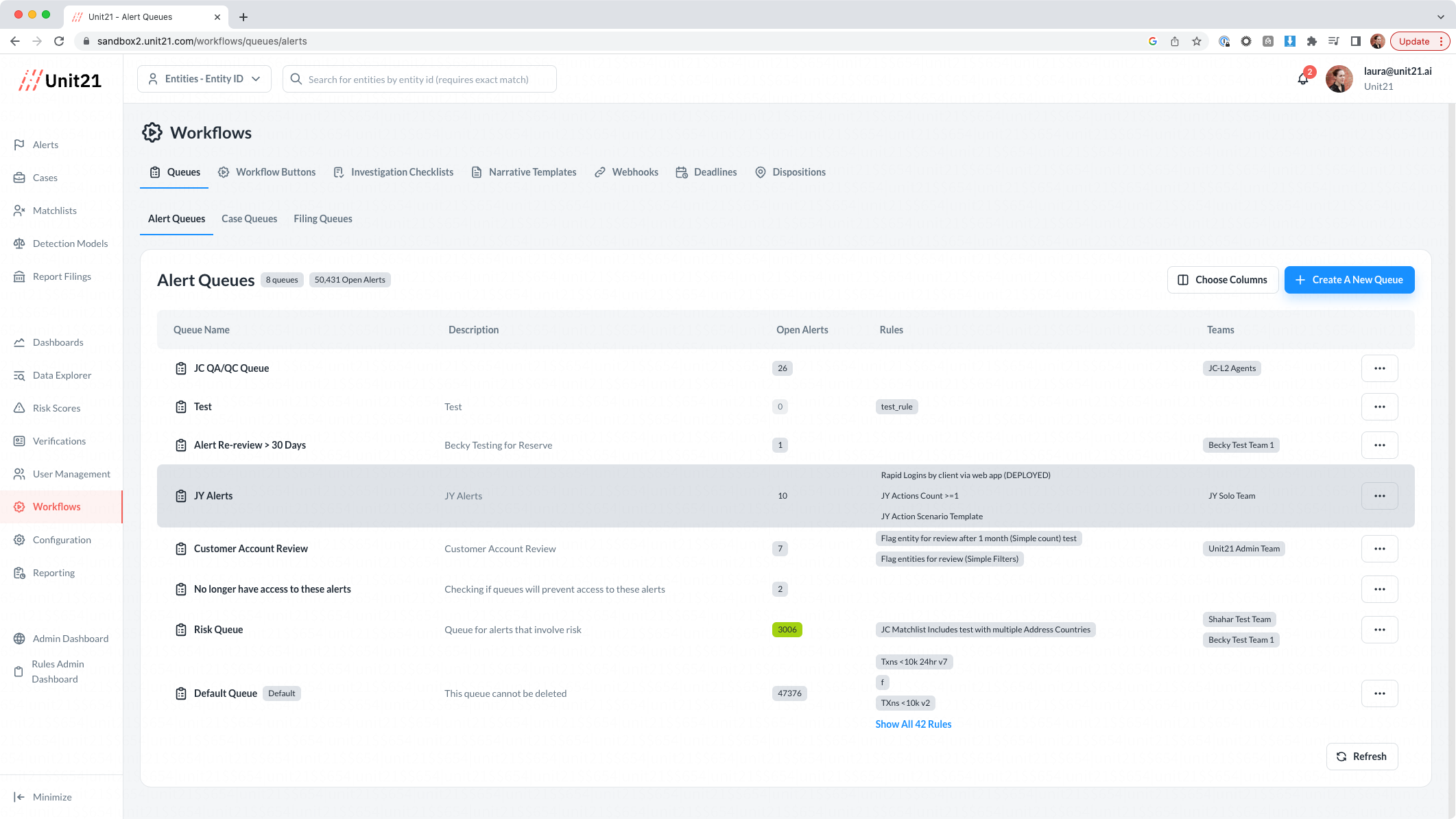Click the Matchlists sidebar icon
The width and height of the screenshot is (1456, 819).
coord(19,211)
